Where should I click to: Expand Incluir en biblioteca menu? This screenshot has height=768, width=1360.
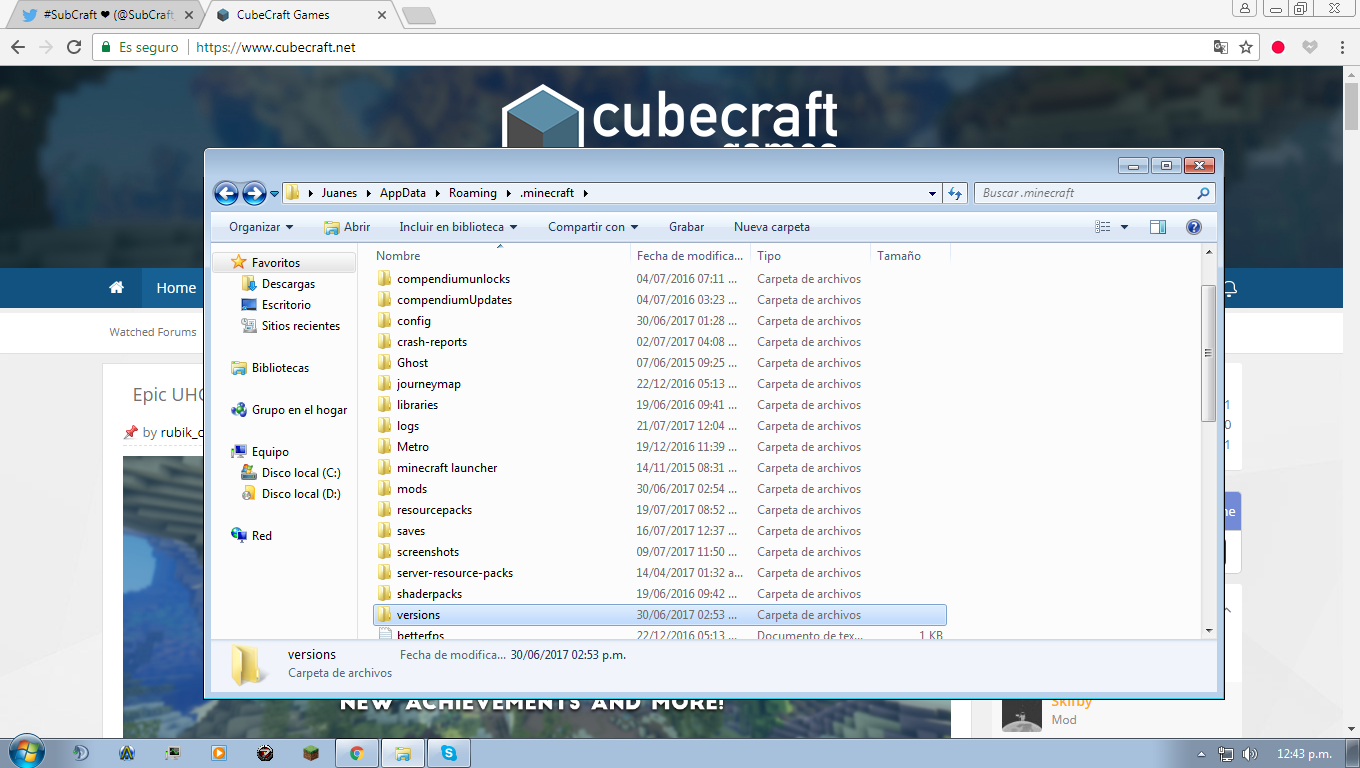(458, 227)
